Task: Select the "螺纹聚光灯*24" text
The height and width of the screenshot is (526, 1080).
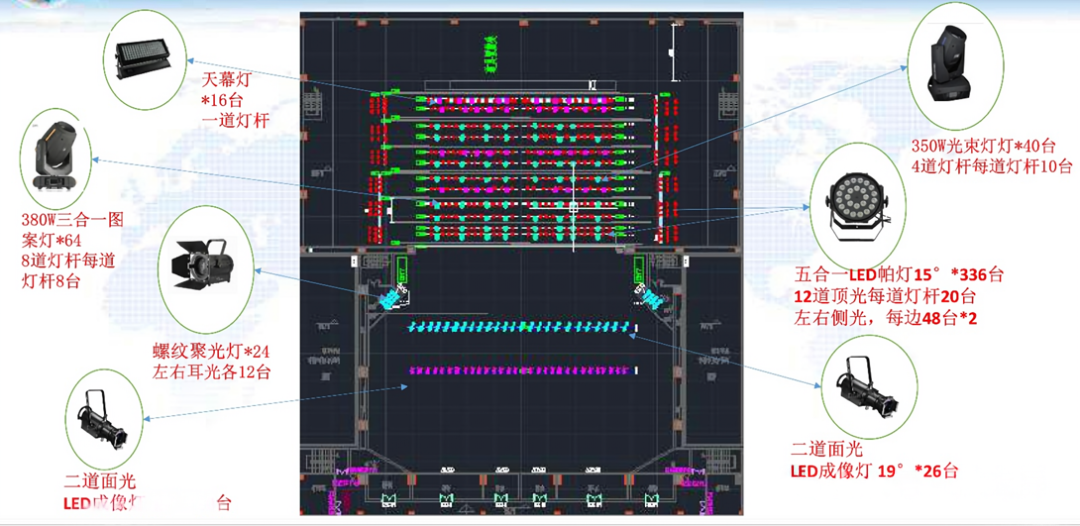Action: (211, 352)
